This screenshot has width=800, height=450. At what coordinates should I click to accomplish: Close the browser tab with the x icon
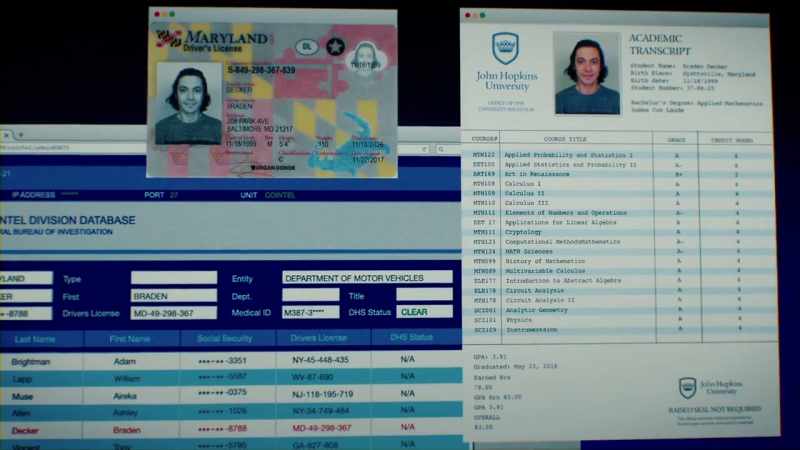[x=6, y=135]
